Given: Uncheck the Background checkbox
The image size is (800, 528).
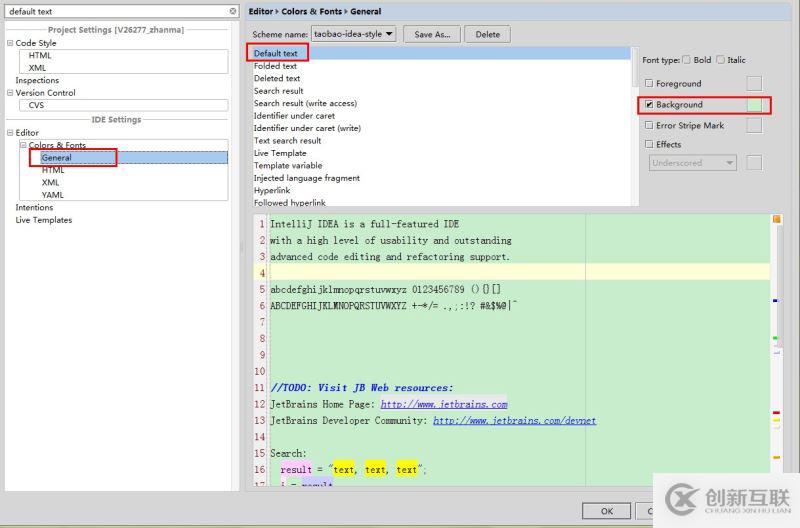Looking at the screenshot, I should pos(650,105).
